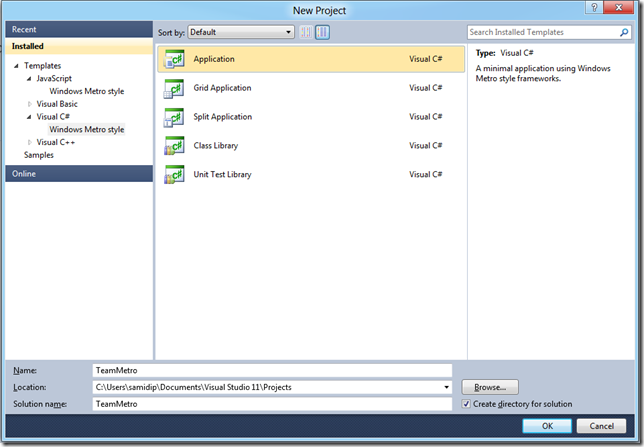Image resolution: width=644 pixels, height=447 pixels.
Task: Select Samples in the templates tree
Action: pos(39,155)
